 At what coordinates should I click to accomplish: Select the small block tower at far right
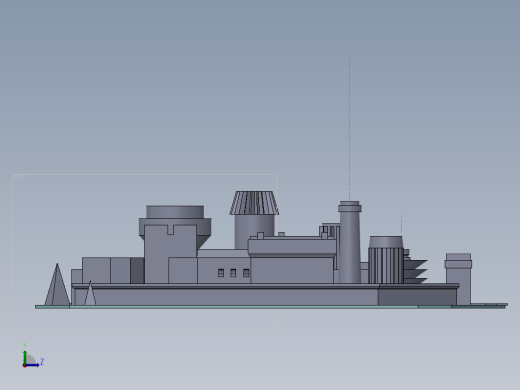[458, 279]
